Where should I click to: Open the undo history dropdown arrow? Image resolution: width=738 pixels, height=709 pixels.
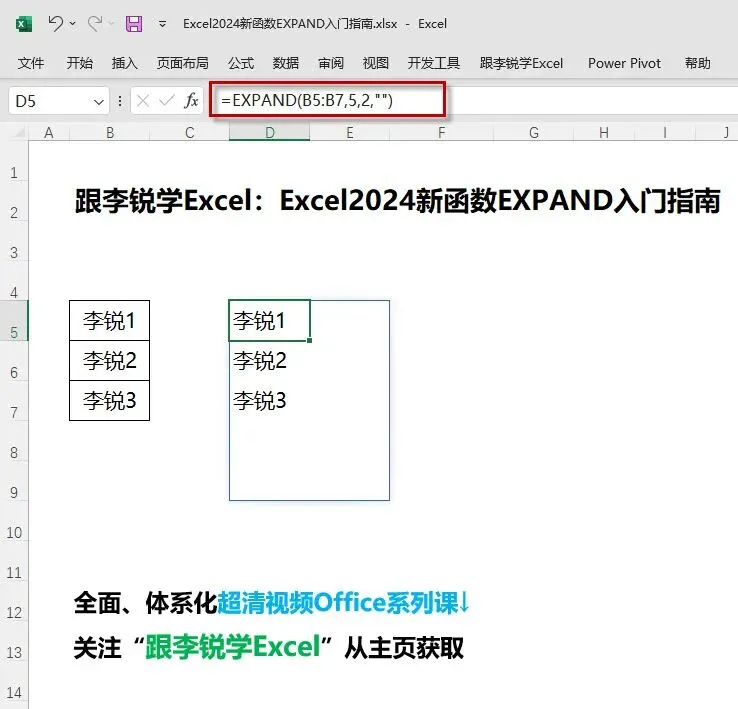pos(72,23)
